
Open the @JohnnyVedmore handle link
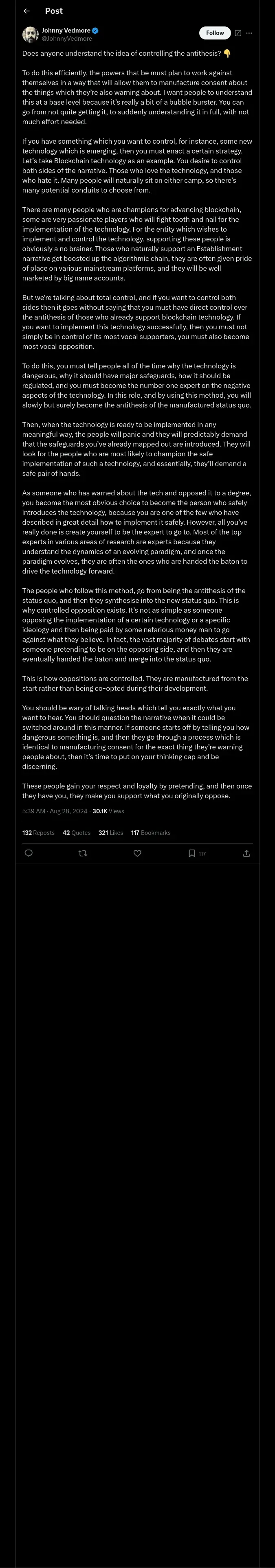pos(66,38)
